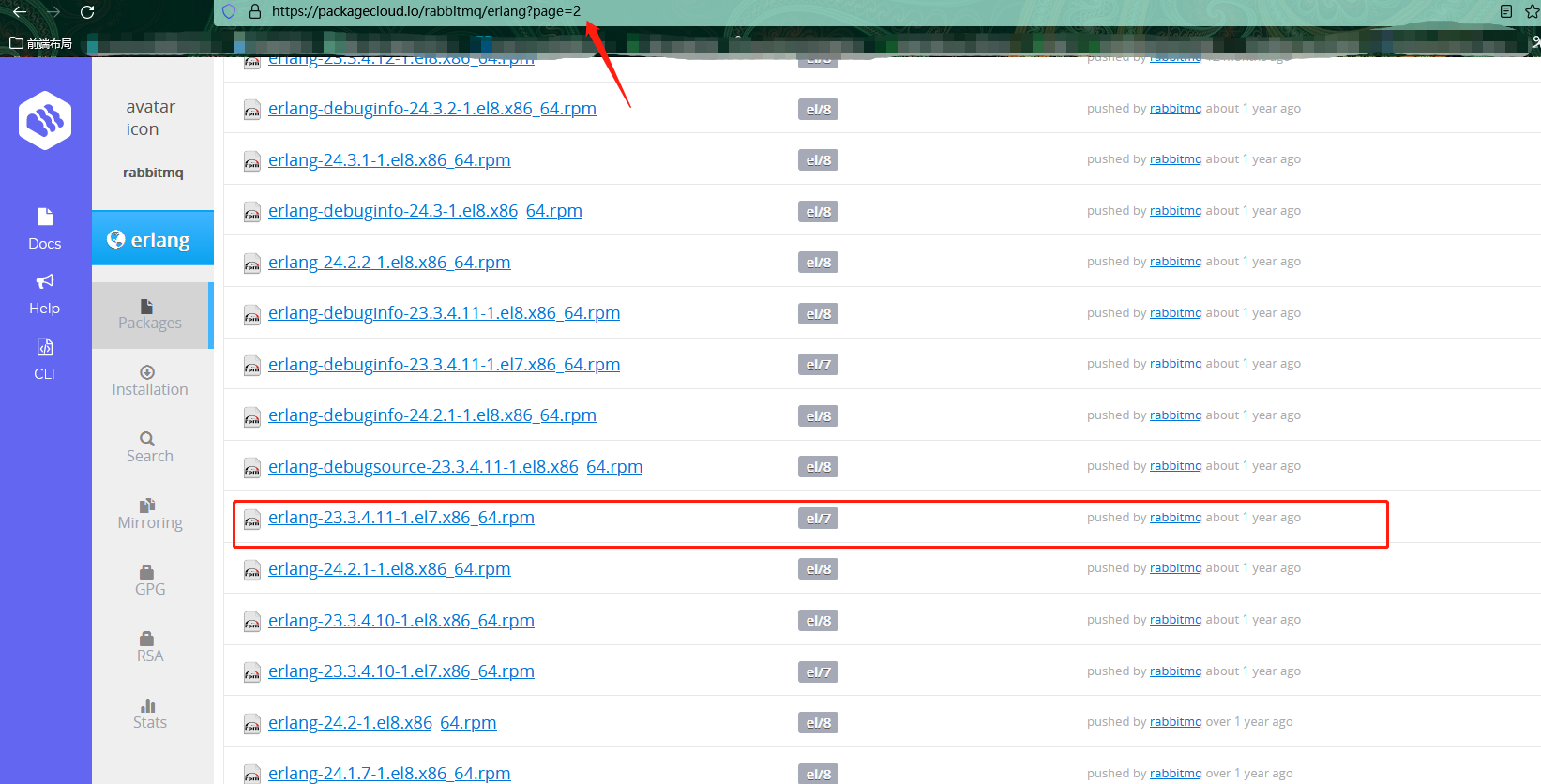
Task: Reload the page with the refresh icon
Action: (87, 12)
